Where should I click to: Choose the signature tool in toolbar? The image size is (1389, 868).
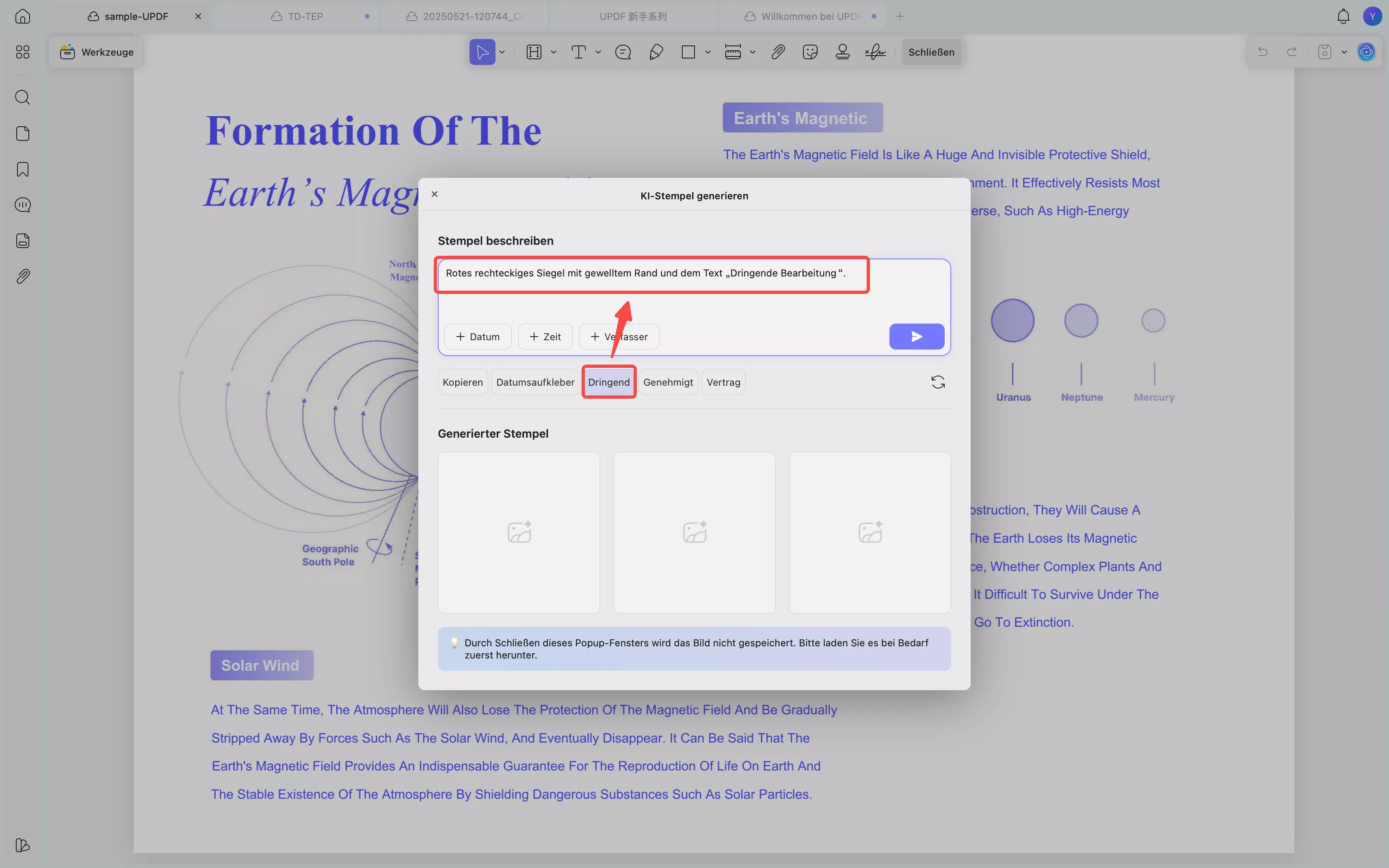875,52
